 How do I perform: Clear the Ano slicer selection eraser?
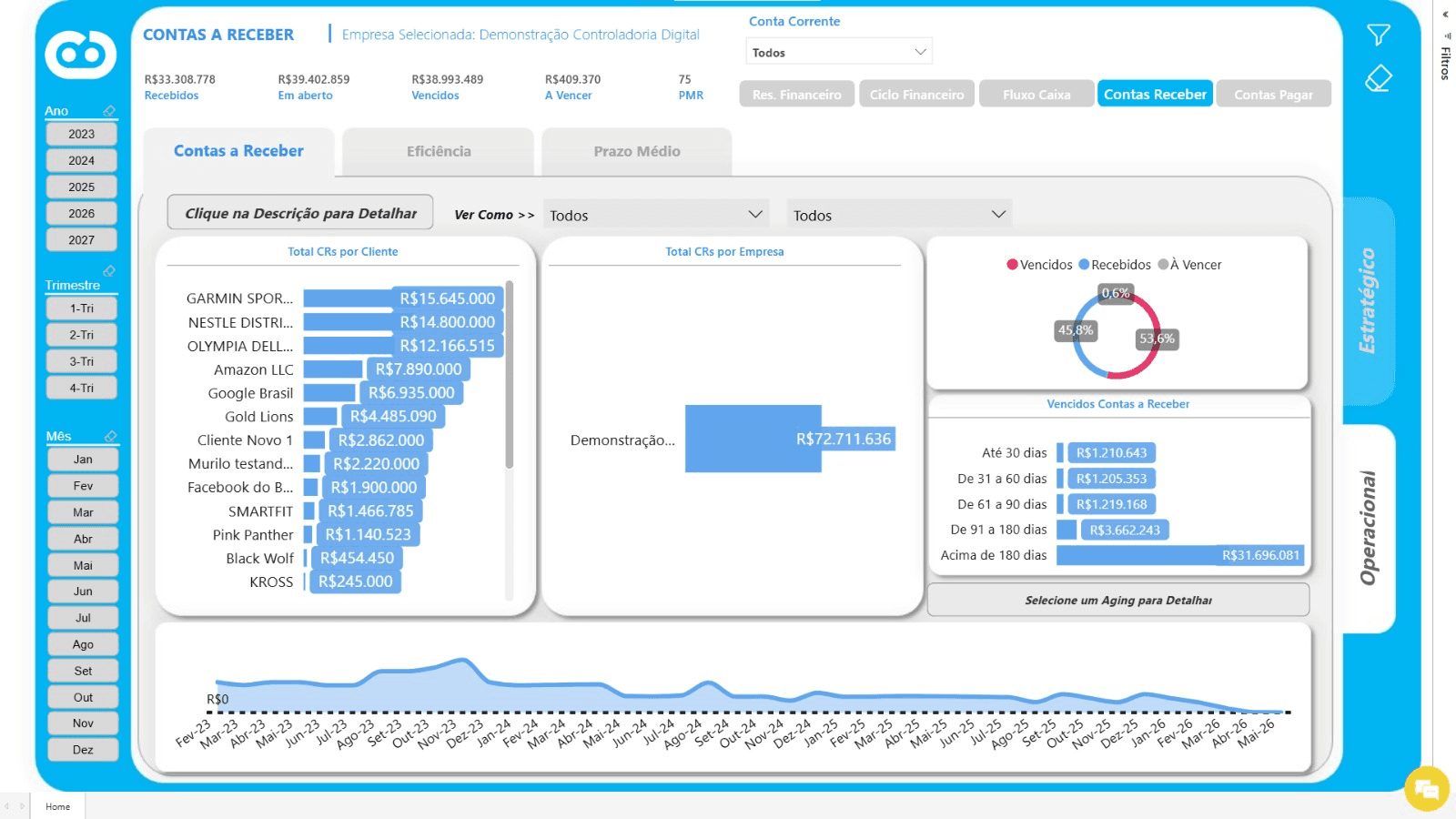click(109, 111)
